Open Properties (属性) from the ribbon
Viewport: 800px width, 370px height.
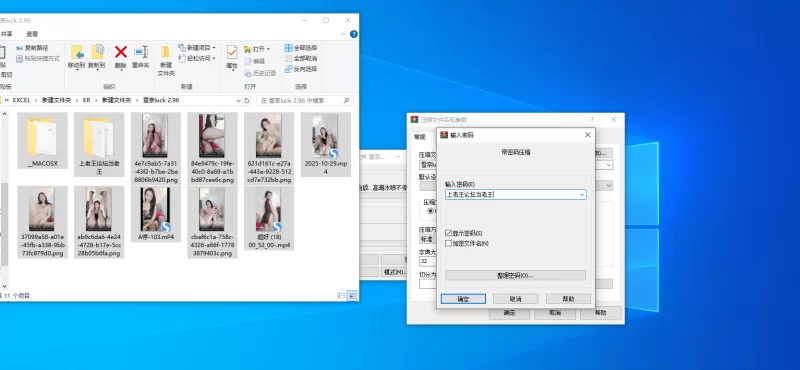coord(232,56)
